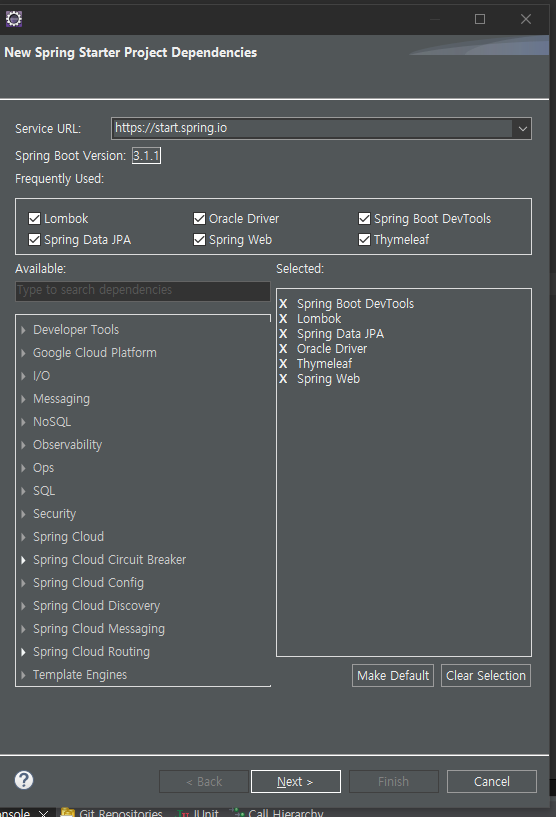The width and height of the screenshot is (556, 817).
Task: Remove Spring Boot DevTools via its X icon
Action: pyautogui.click(x=283, y=304)
